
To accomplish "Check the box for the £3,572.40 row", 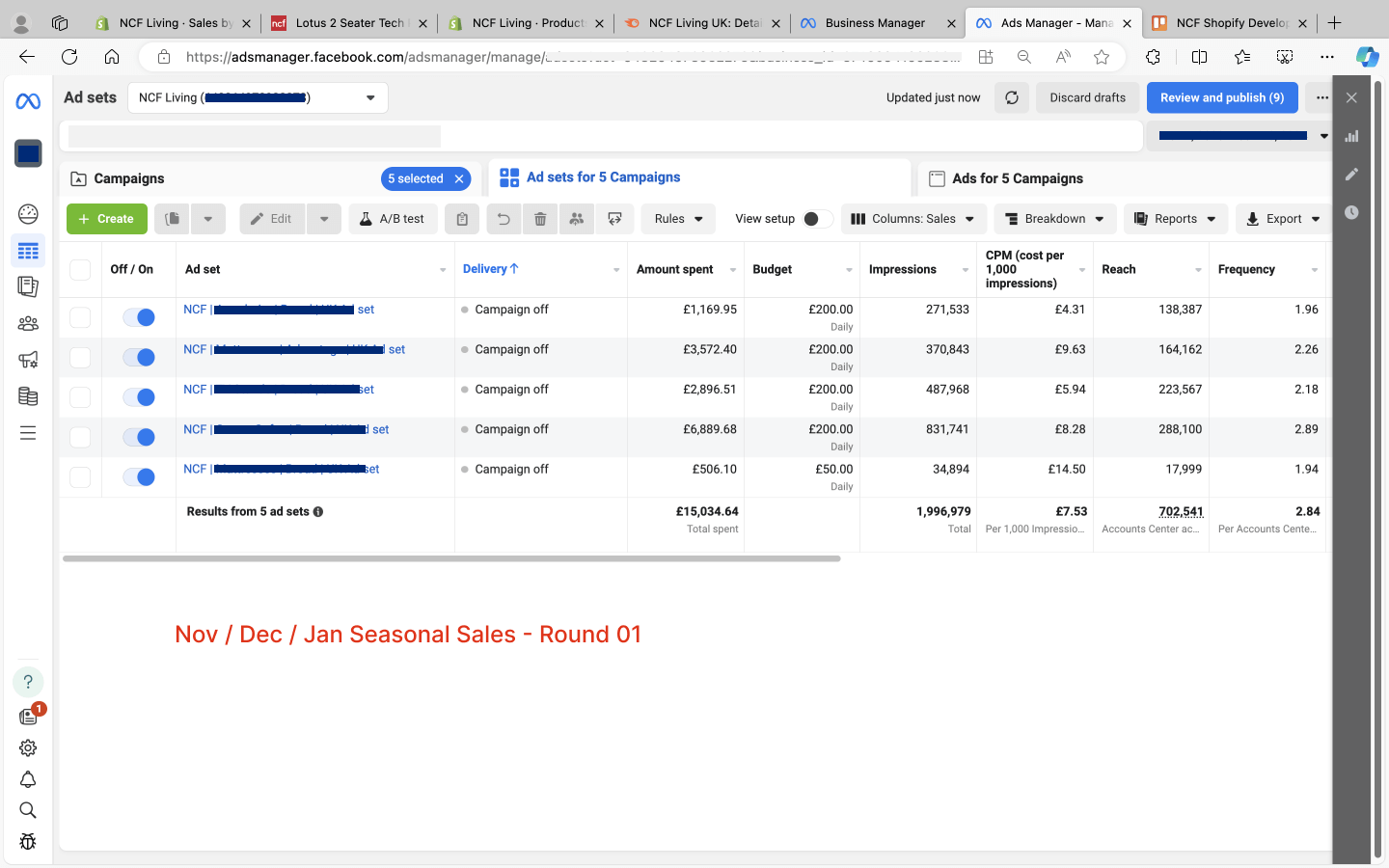I will (80, 358).
